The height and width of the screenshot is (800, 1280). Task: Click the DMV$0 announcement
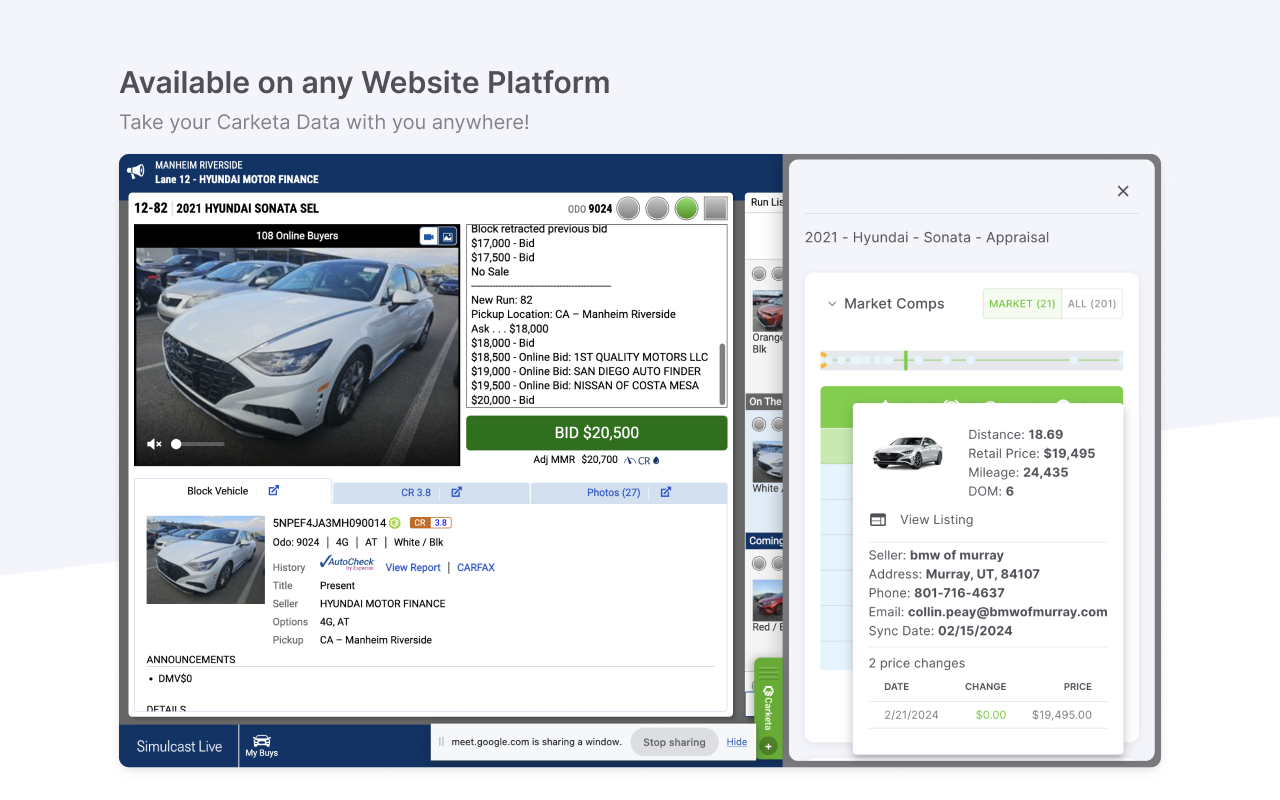click(174, 679)
